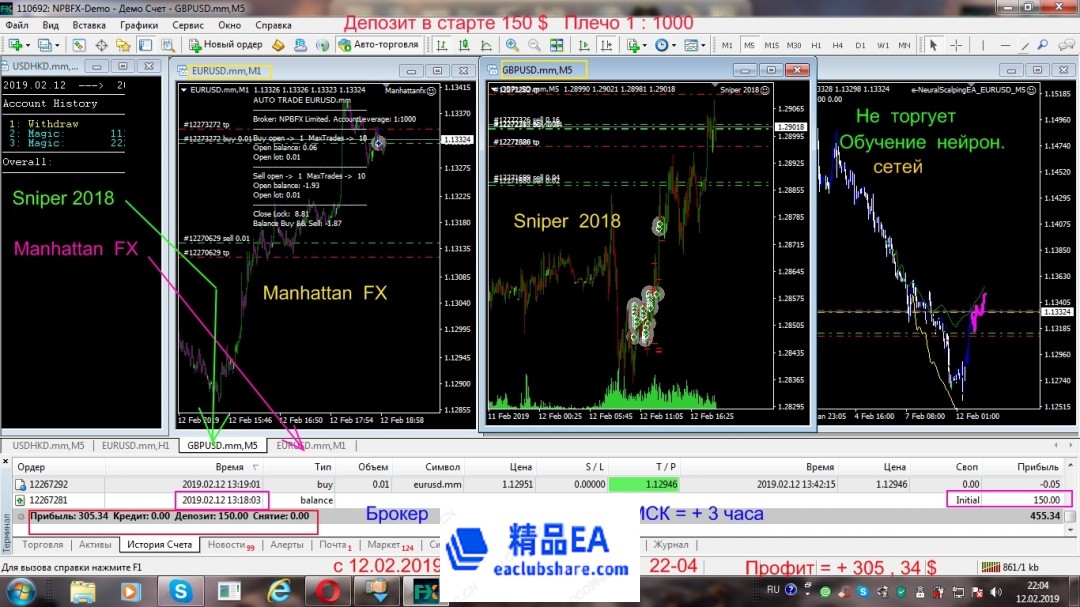Open the Сервис menu
Screen dimensions: 1080x607
click(x=187, y=25)
